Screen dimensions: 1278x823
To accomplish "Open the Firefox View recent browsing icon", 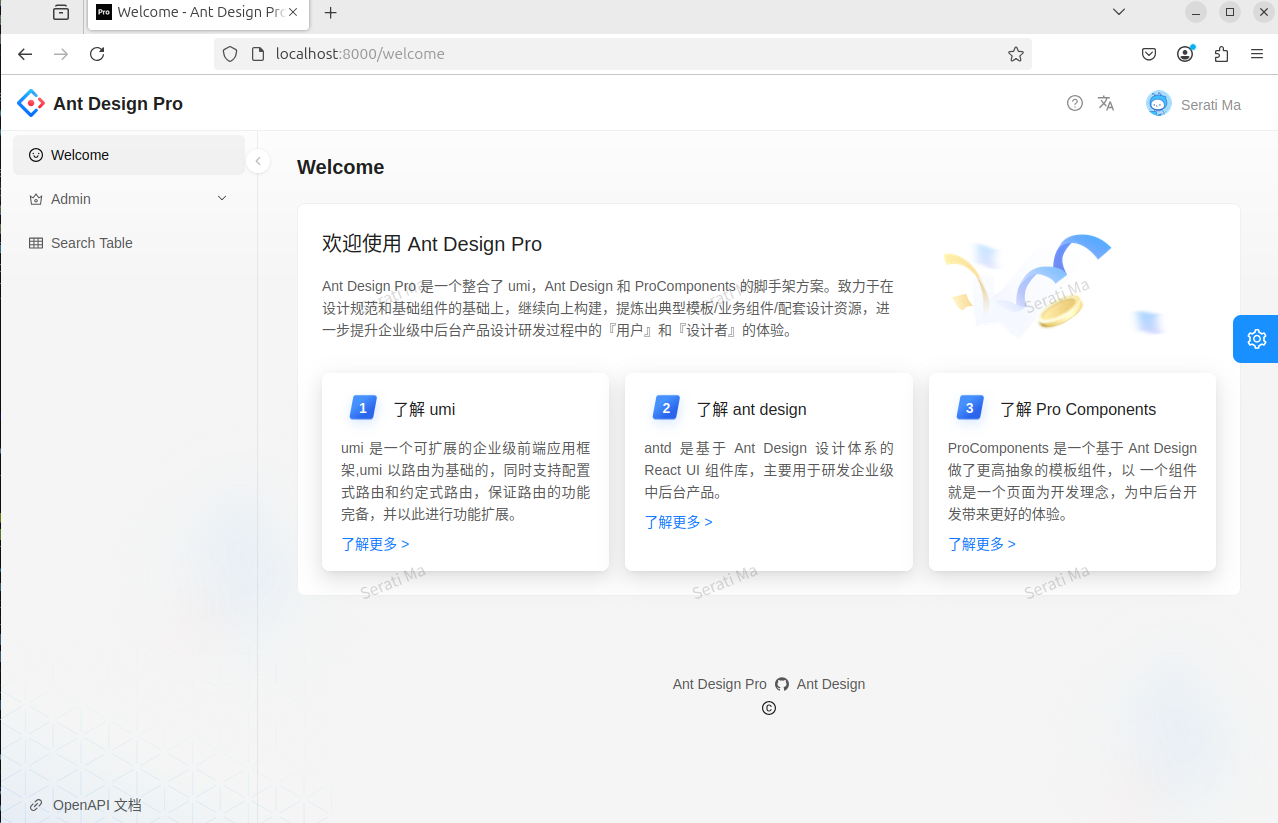I will [61, 13].
